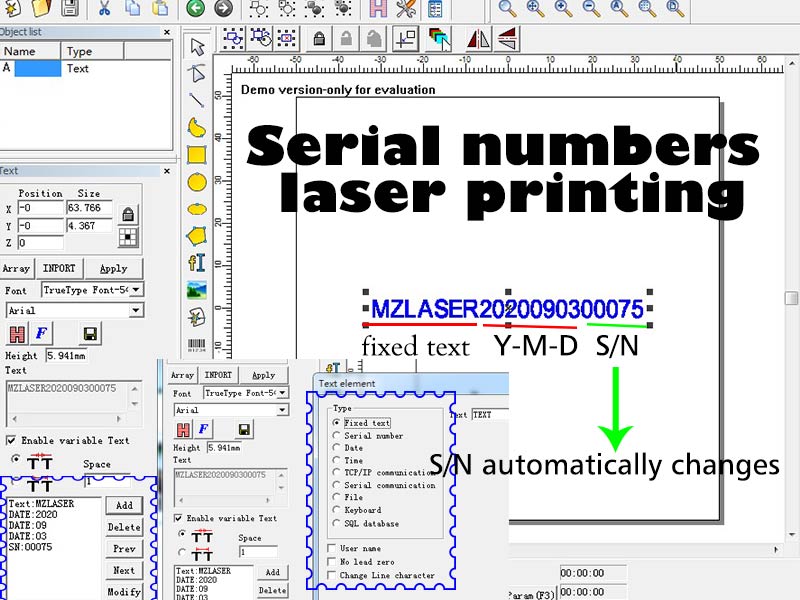Tick the No lead zero checkbox
The width and height of the screenshot is (800, 600).
pos(331,562)
